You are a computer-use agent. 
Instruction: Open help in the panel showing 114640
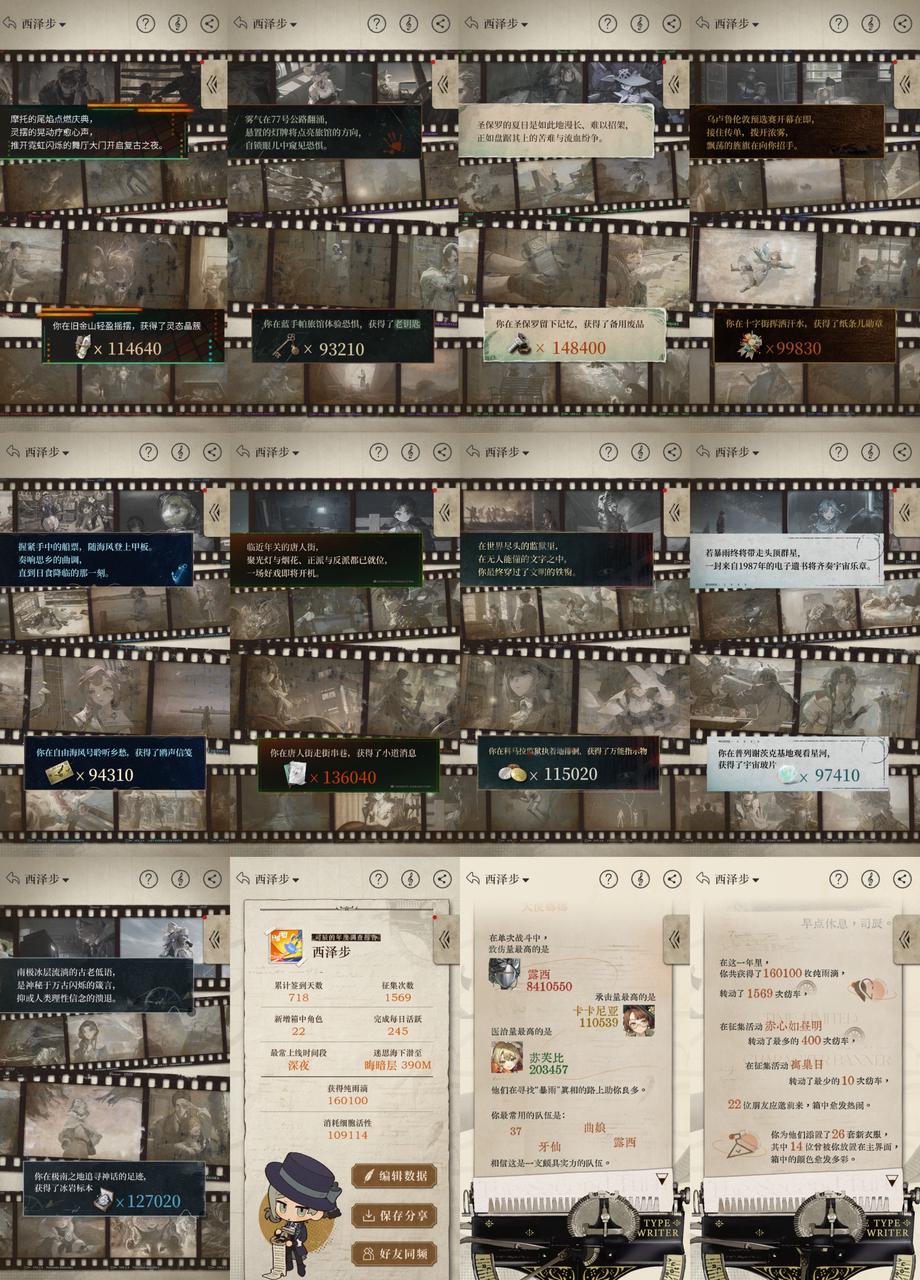(x=147, y=23)
